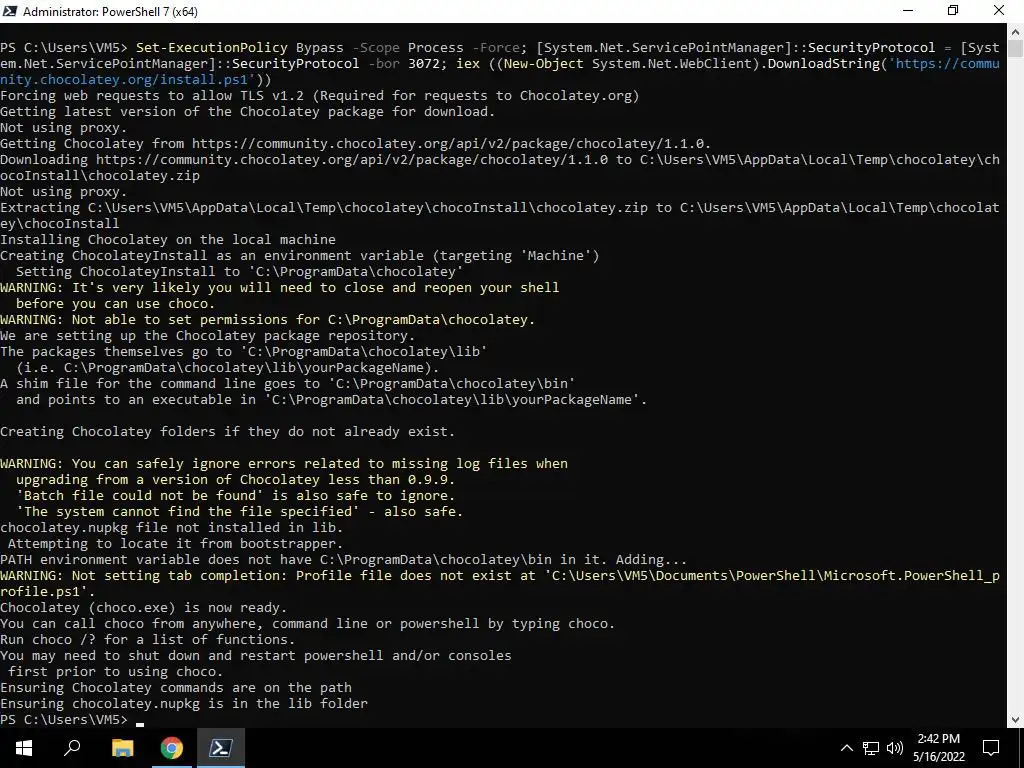The height and width of the screenshot is (768, 1024).
Task: Click the final PS C:\Users\VM5> prompt
Action: coord(64,720)
